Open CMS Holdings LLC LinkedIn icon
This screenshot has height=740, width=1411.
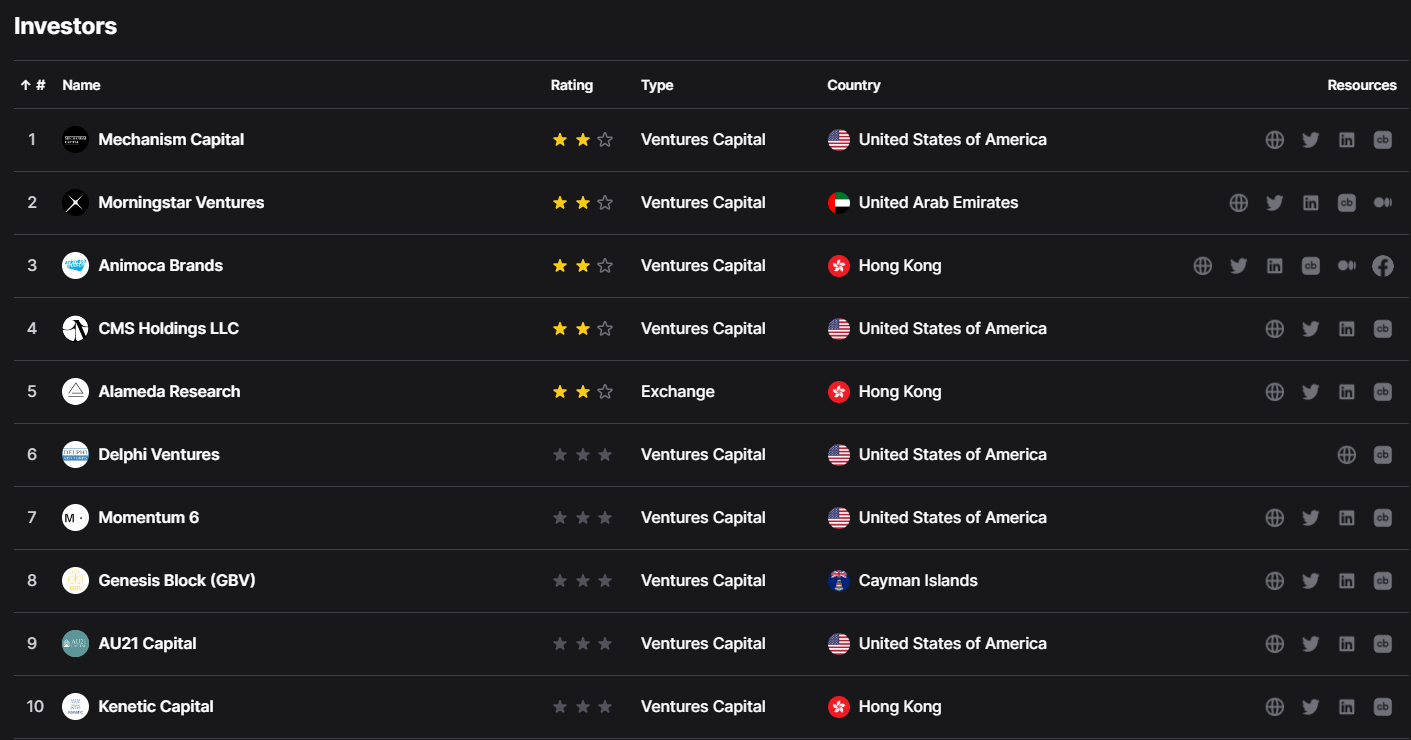[x=1346, y=329]
